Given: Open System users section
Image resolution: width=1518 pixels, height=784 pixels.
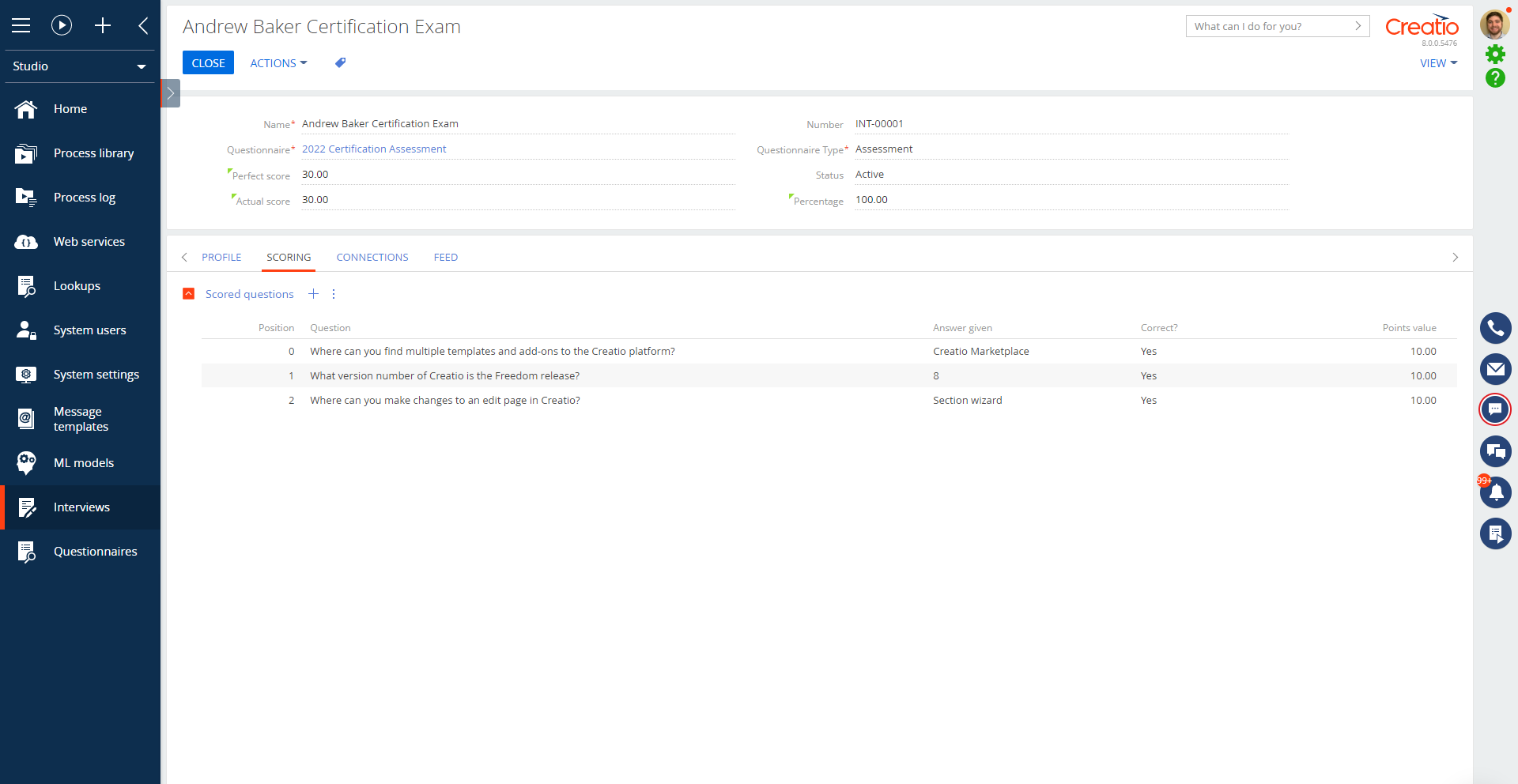Looking at the screenshot, I should 80,330.
